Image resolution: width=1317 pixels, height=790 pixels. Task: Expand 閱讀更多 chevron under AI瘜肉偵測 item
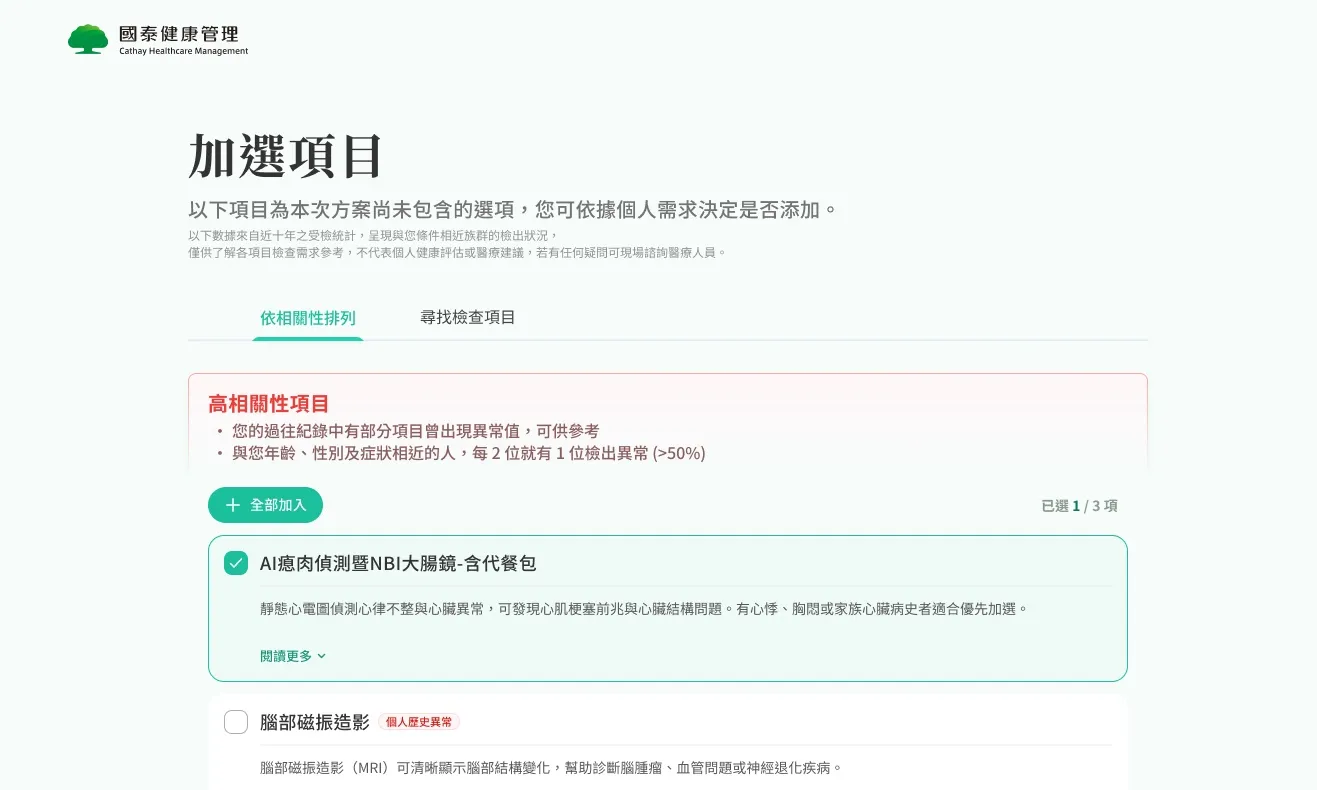click(x=321, y=656)
